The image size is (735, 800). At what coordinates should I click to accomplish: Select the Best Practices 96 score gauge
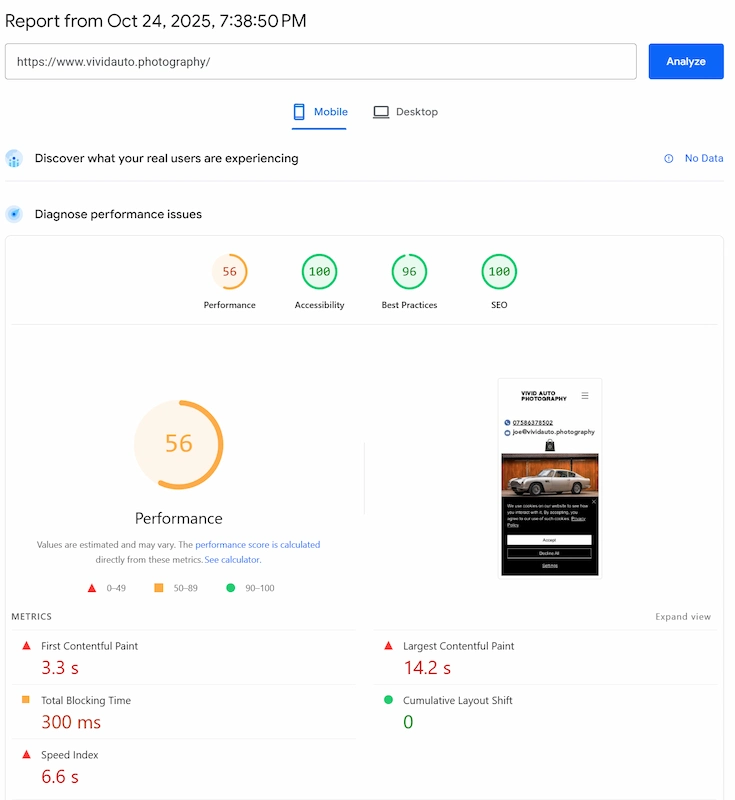tap(409, 271)
